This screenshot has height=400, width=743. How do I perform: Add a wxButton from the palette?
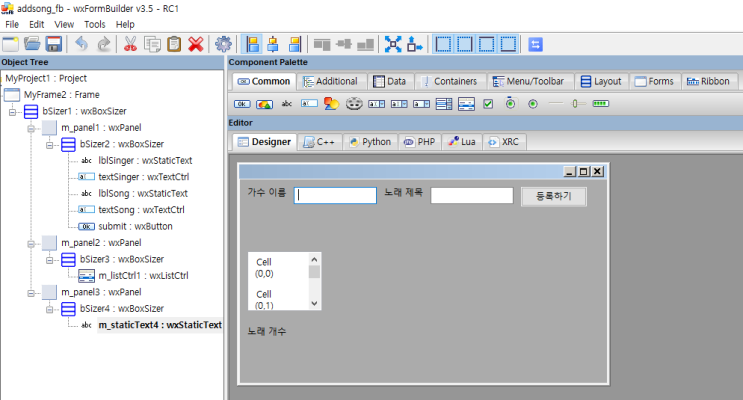(x=242, y=104)
